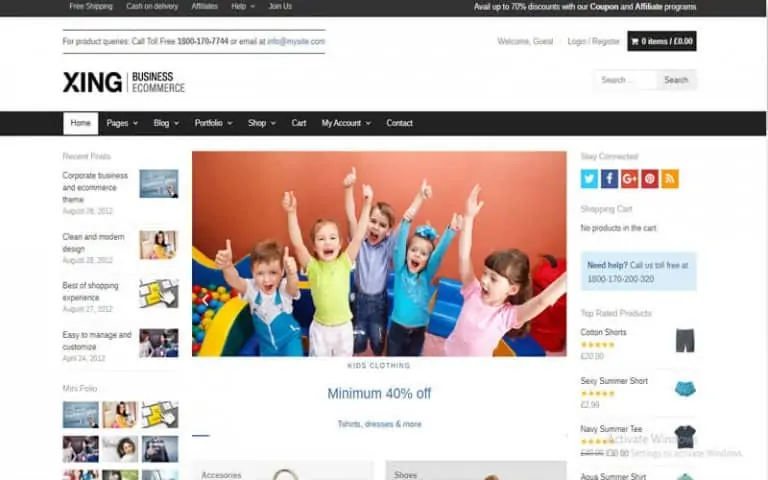Expand the Help dropdown in the top bar

(x=243, y=6)
